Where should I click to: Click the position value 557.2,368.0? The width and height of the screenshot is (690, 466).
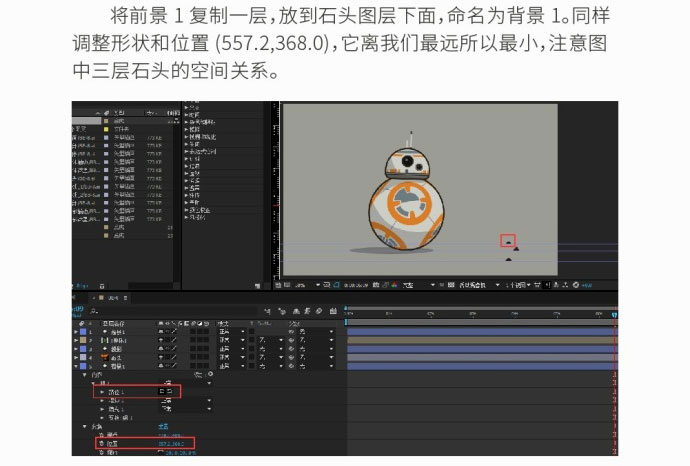click(x=171, y=444)
